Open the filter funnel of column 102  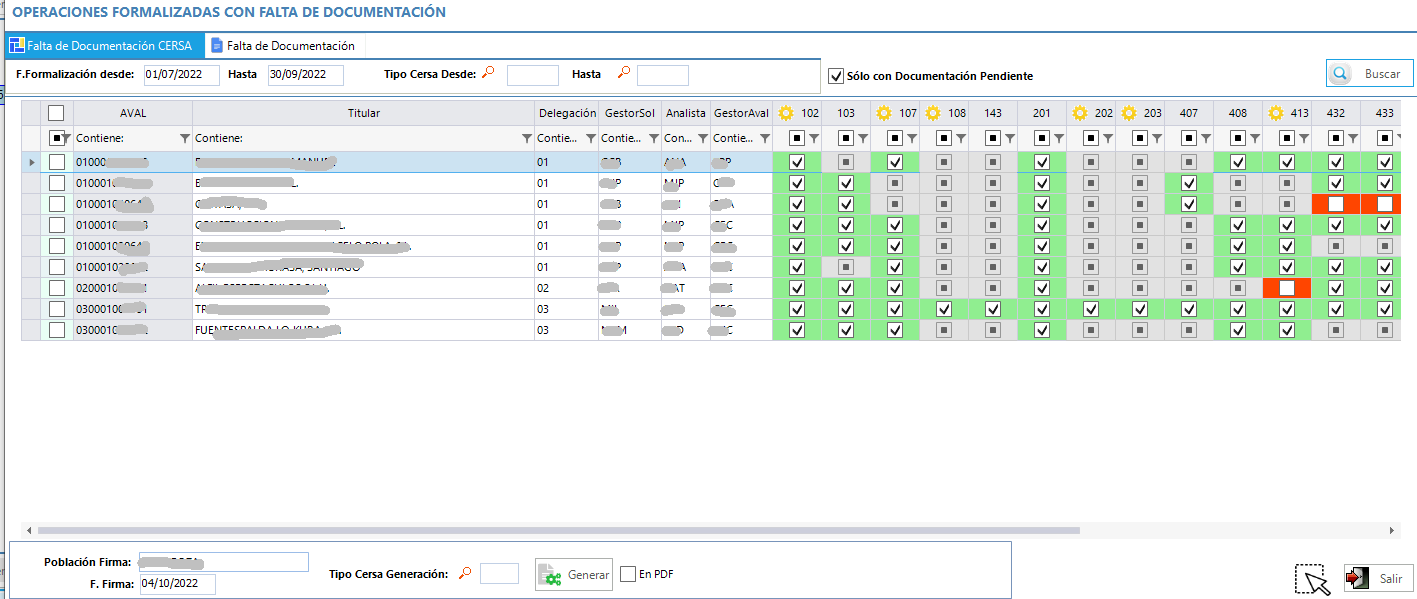(x=813, y=138)
